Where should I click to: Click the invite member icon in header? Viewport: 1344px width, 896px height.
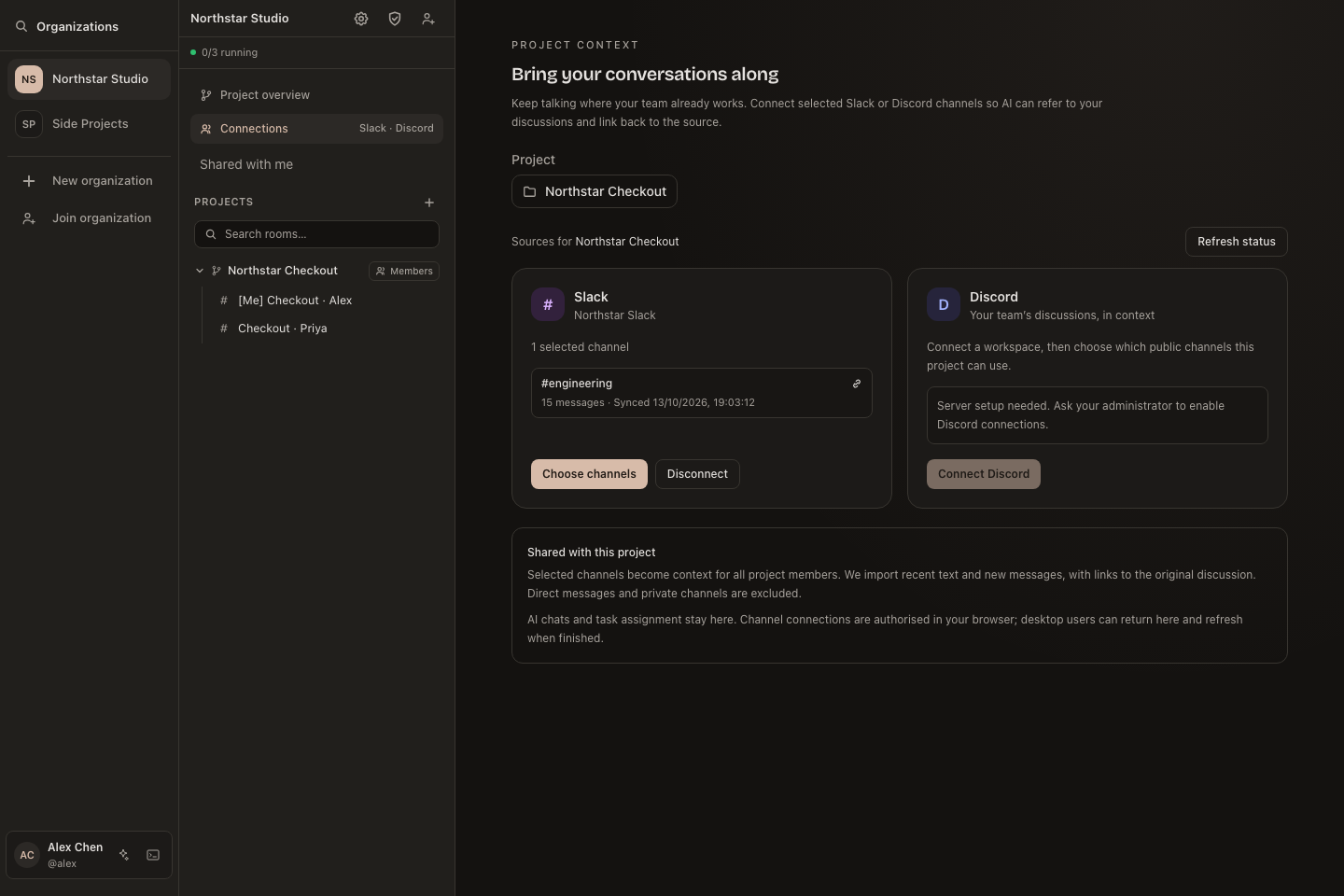tap(428, 19)
